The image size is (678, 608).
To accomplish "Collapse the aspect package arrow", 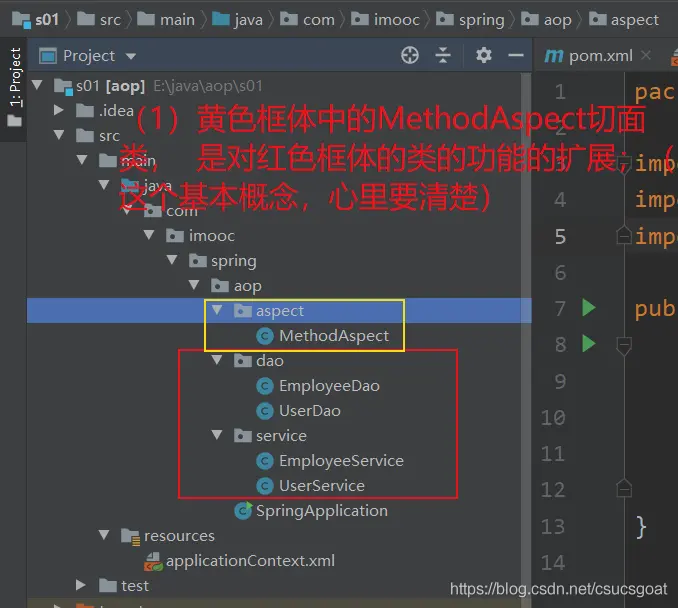I will (x=217, y=310).
